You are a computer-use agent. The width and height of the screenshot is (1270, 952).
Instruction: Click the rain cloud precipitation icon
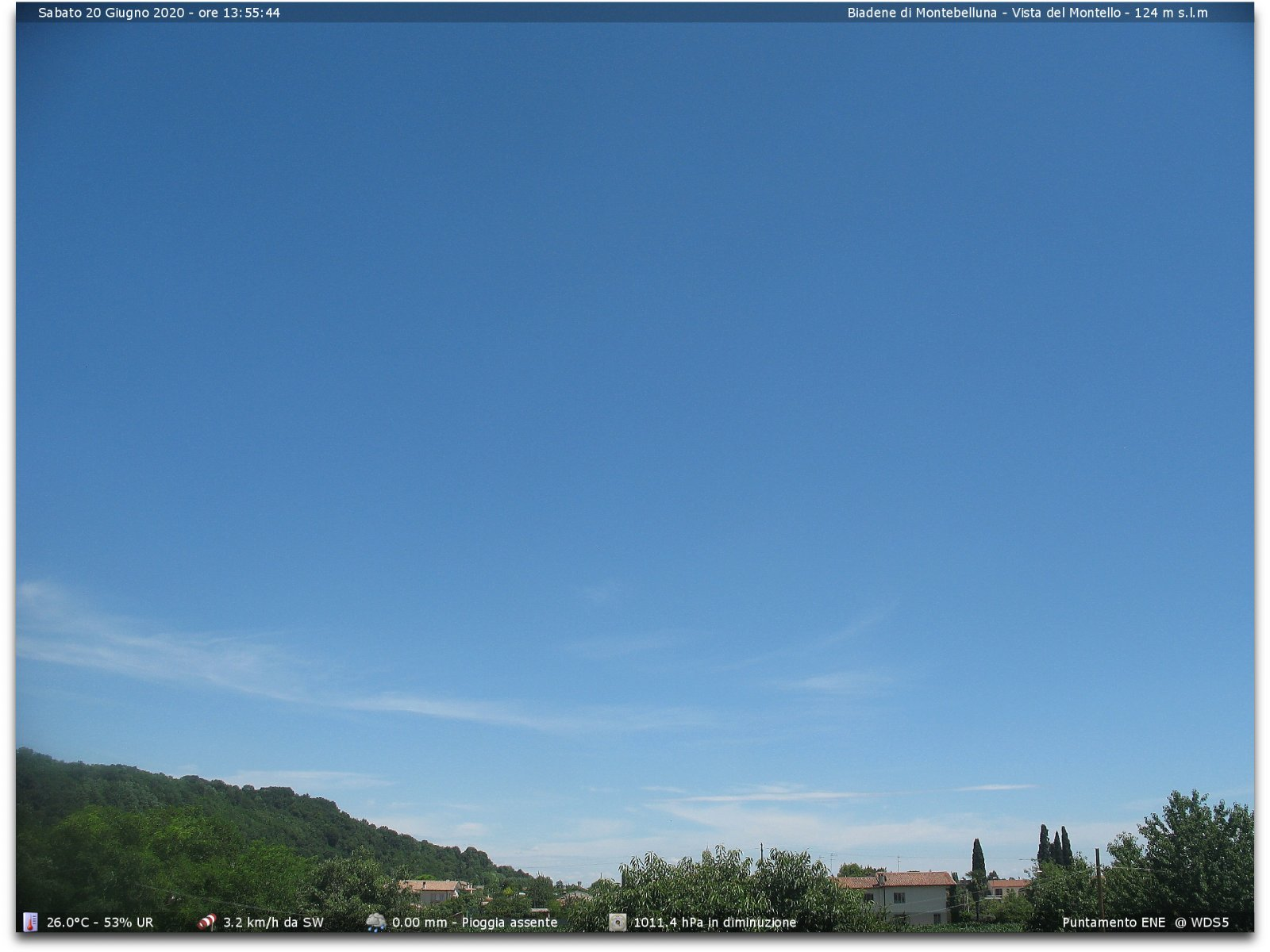coord(375,922)
